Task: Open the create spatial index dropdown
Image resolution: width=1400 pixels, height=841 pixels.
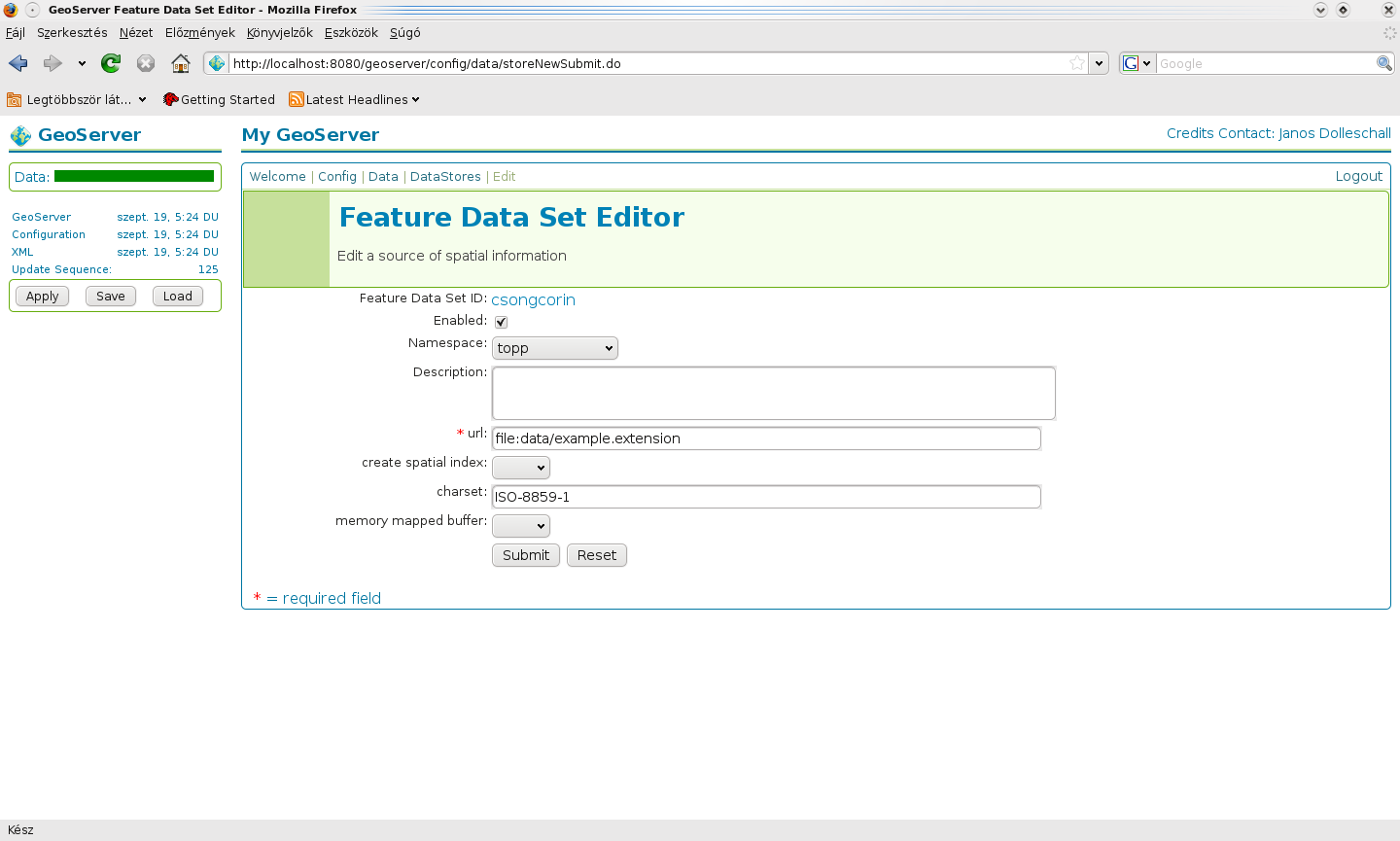Action: (x=521, y=468)
